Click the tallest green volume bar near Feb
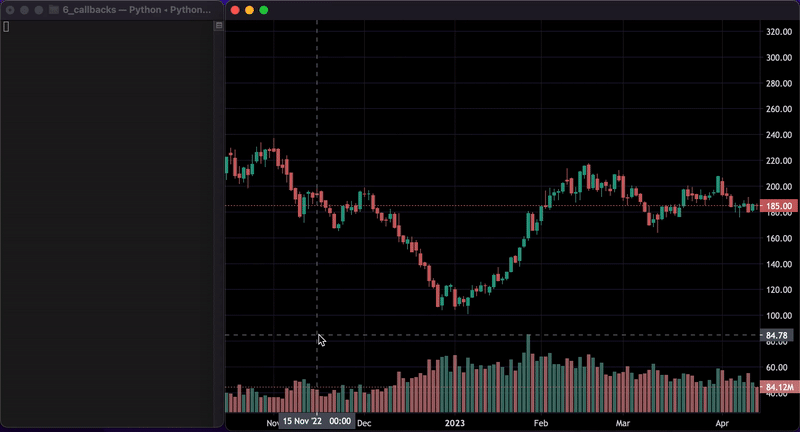 (528, 375)
